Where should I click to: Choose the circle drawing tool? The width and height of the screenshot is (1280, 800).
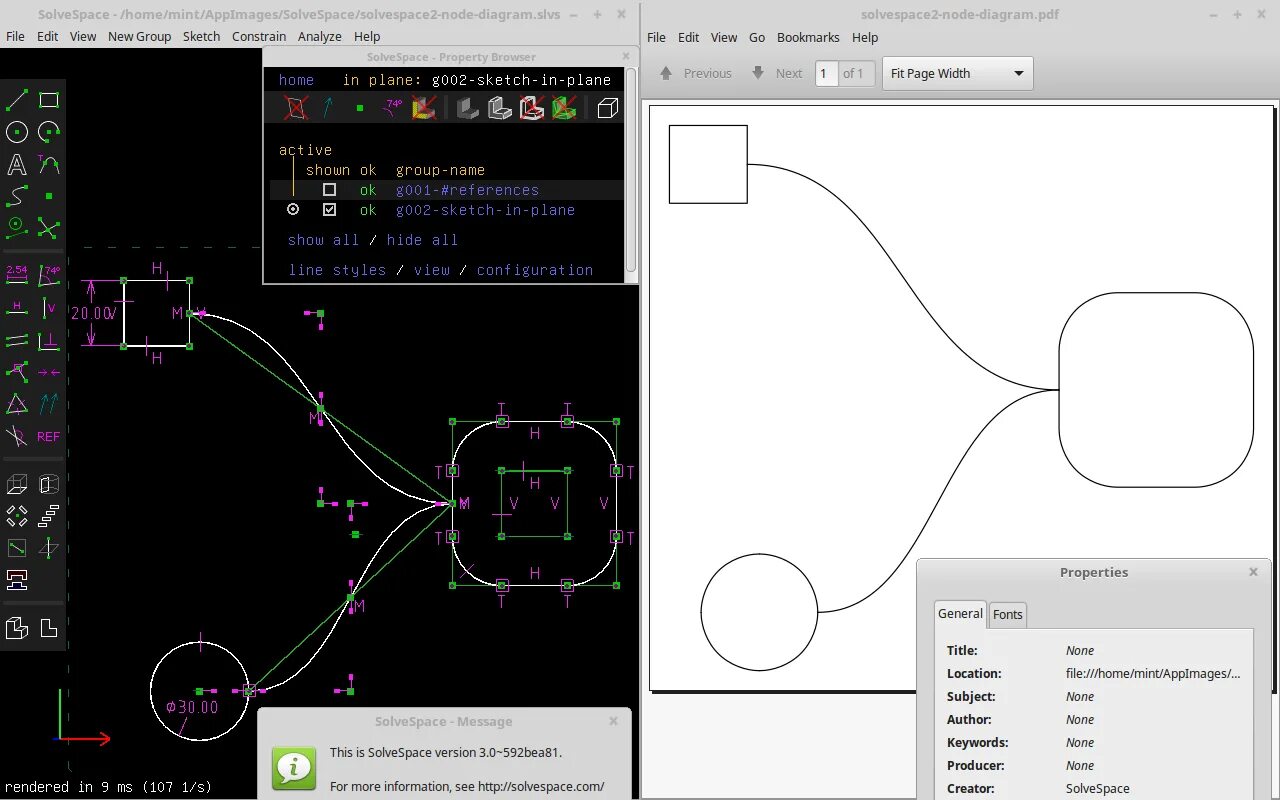(x=17, y=132)
